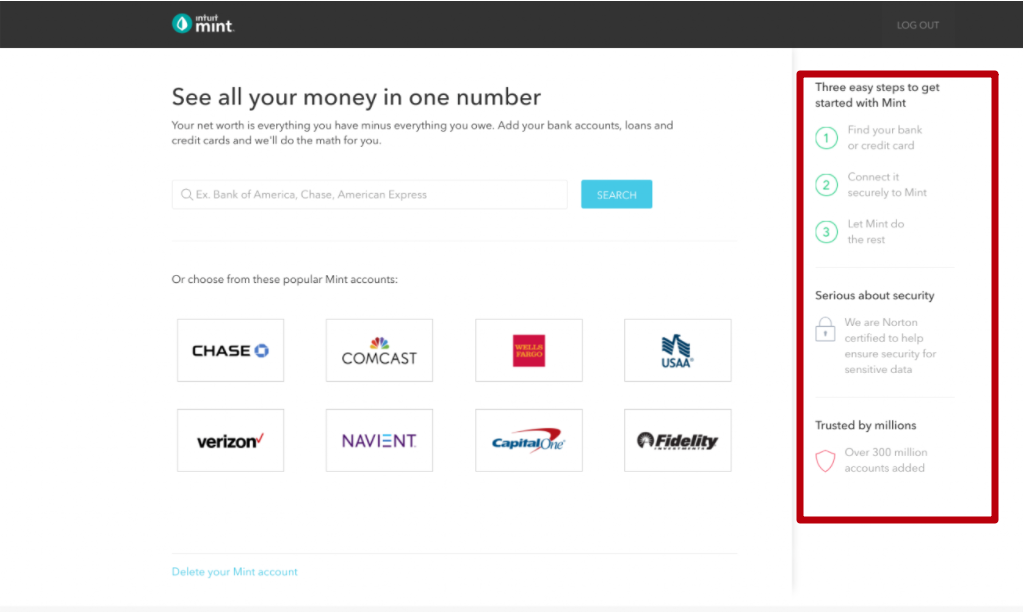This screenshot has width=1023, height=612.
Task: Select the Chase bank tile
Action: click(x=230, y=350)
